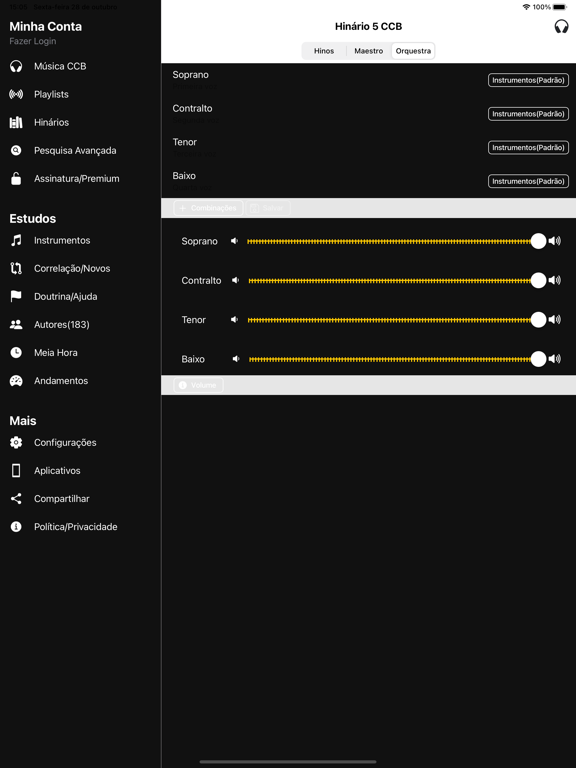Screen dimensions: 576x768
Task: Click the Combinações button
Action: [208, 208]
